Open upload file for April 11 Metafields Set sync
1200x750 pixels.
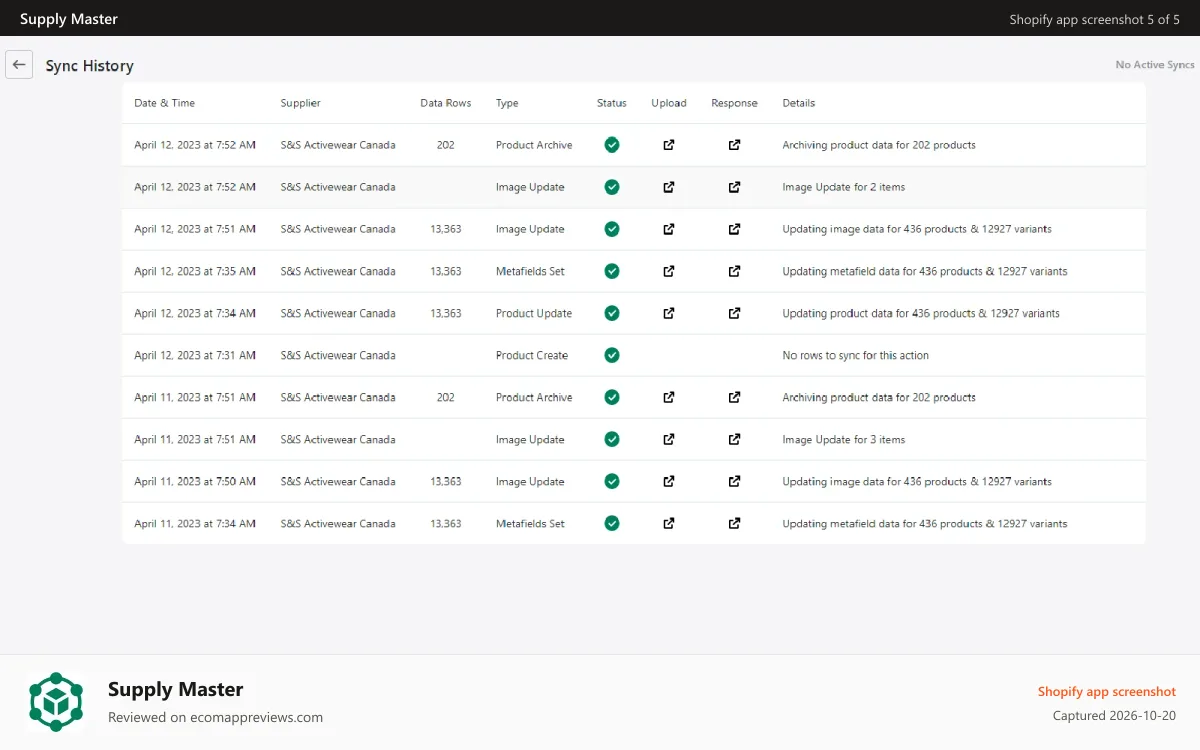[669, 523]
